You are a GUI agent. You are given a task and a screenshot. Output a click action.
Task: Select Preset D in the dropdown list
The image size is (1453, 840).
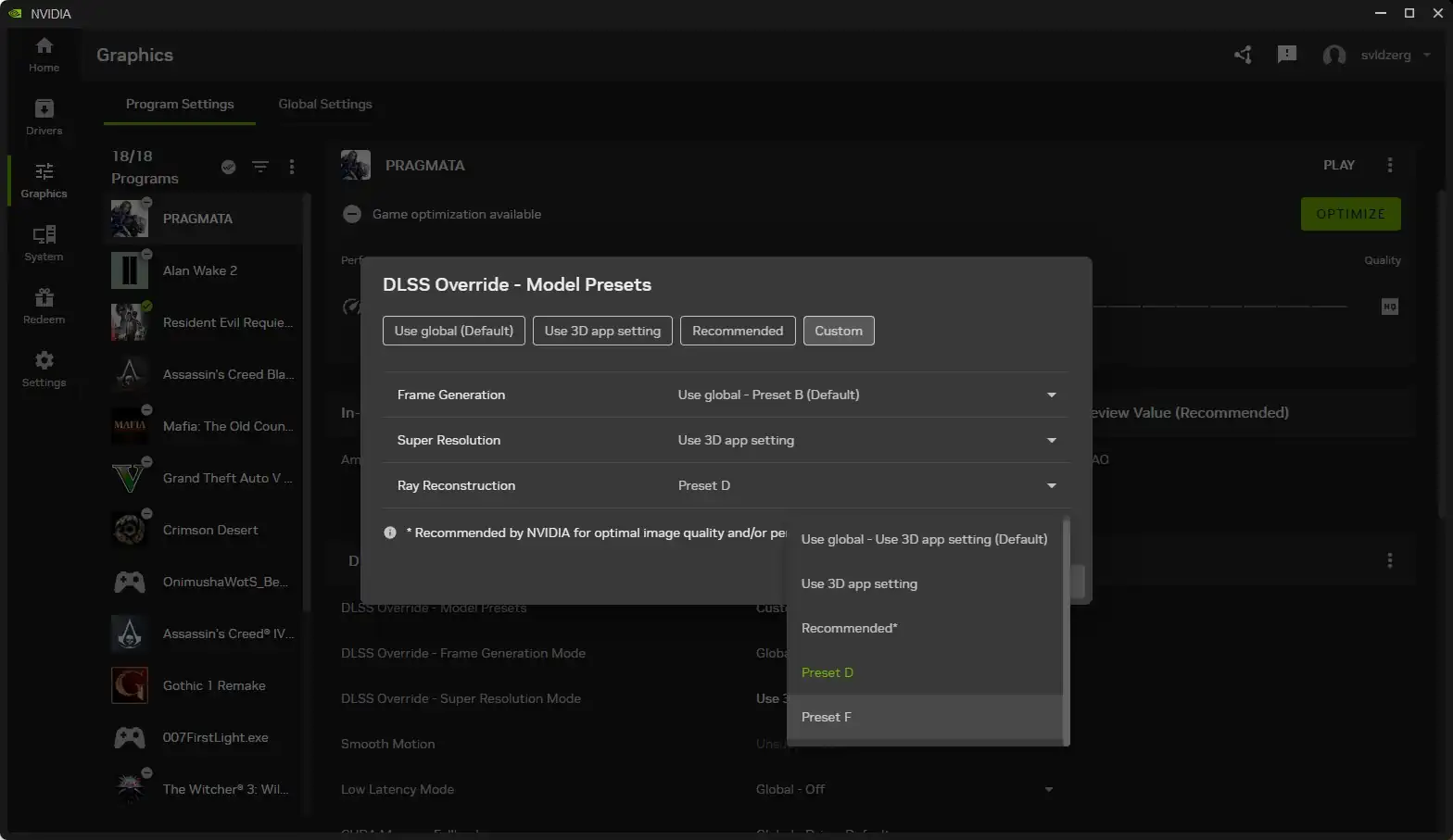tap(924, 672)
